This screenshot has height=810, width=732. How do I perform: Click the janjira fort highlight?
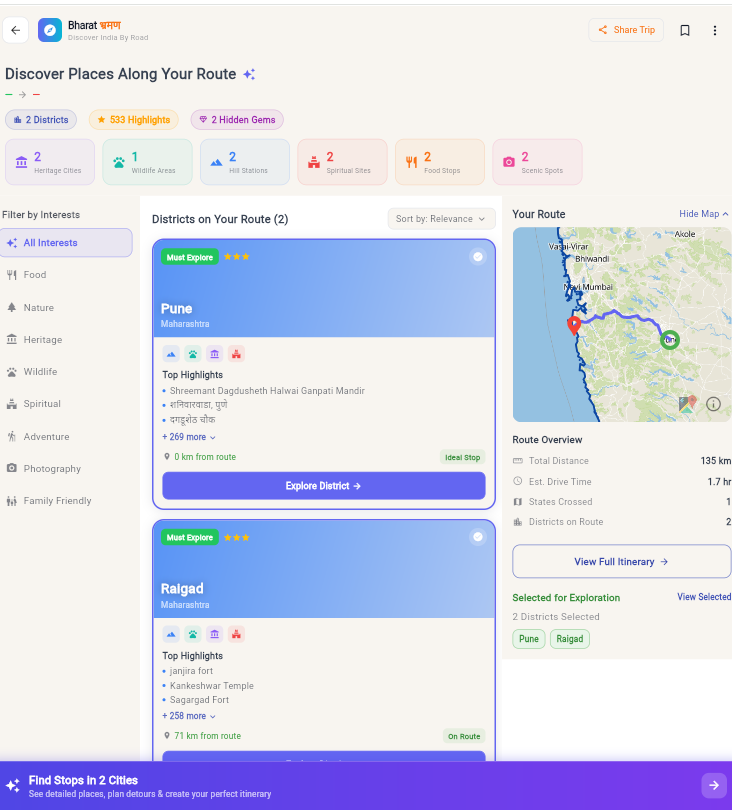[x=191, y=671]
